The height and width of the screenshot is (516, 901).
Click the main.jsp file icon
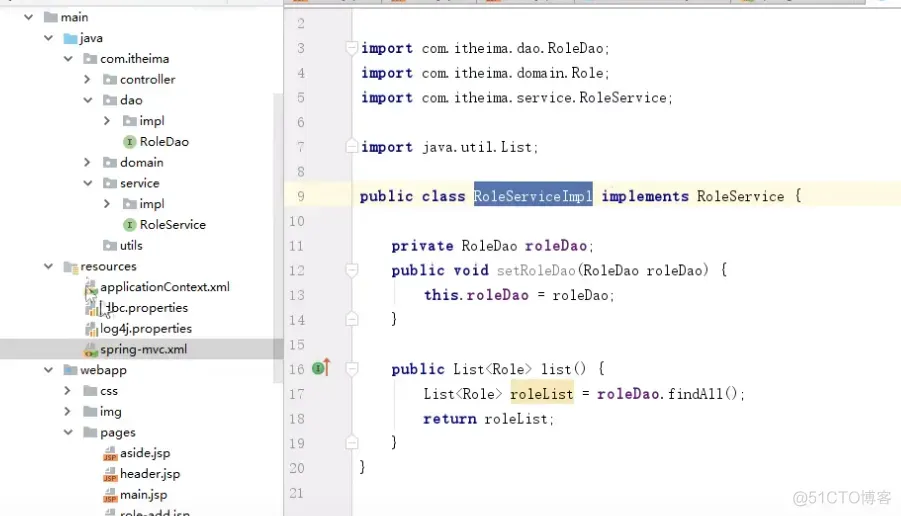[110, 495]
